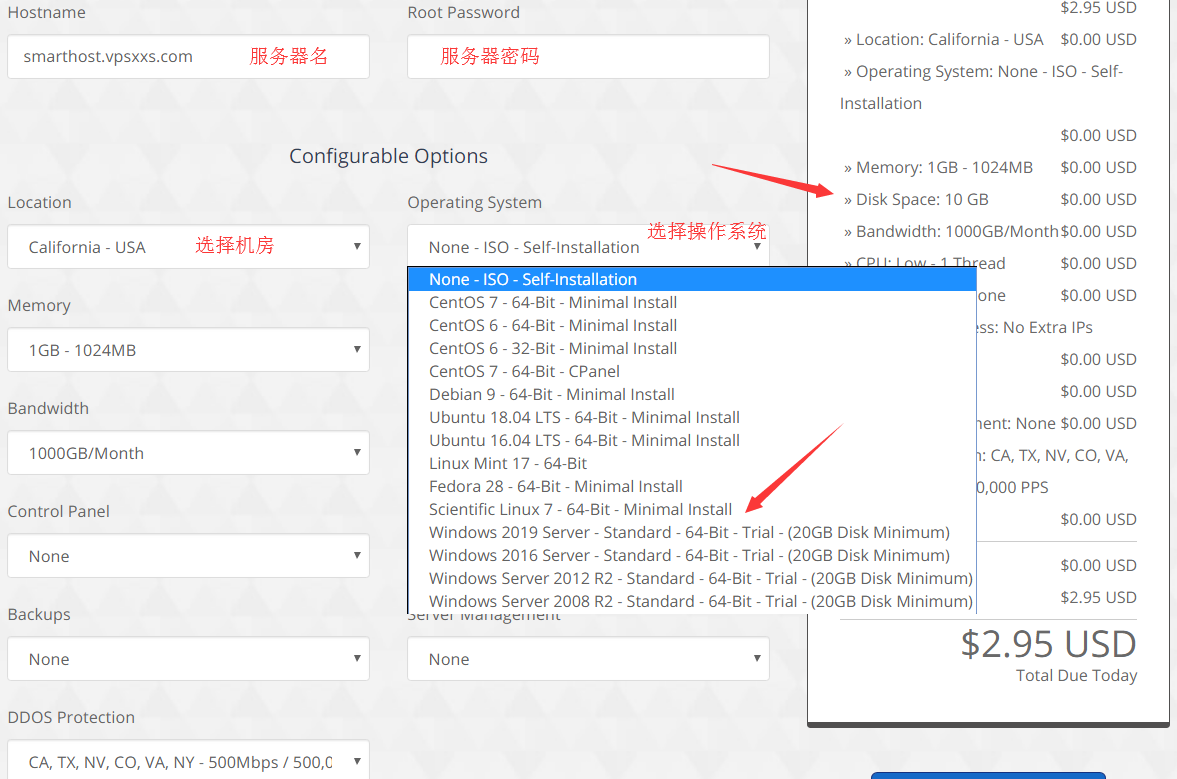Image resolution: width=1177 pixels, height=779 pixels.
Task: Click 'Memory: 1GB - 1024MB' summary line
Action: click(x=938, y=167)
